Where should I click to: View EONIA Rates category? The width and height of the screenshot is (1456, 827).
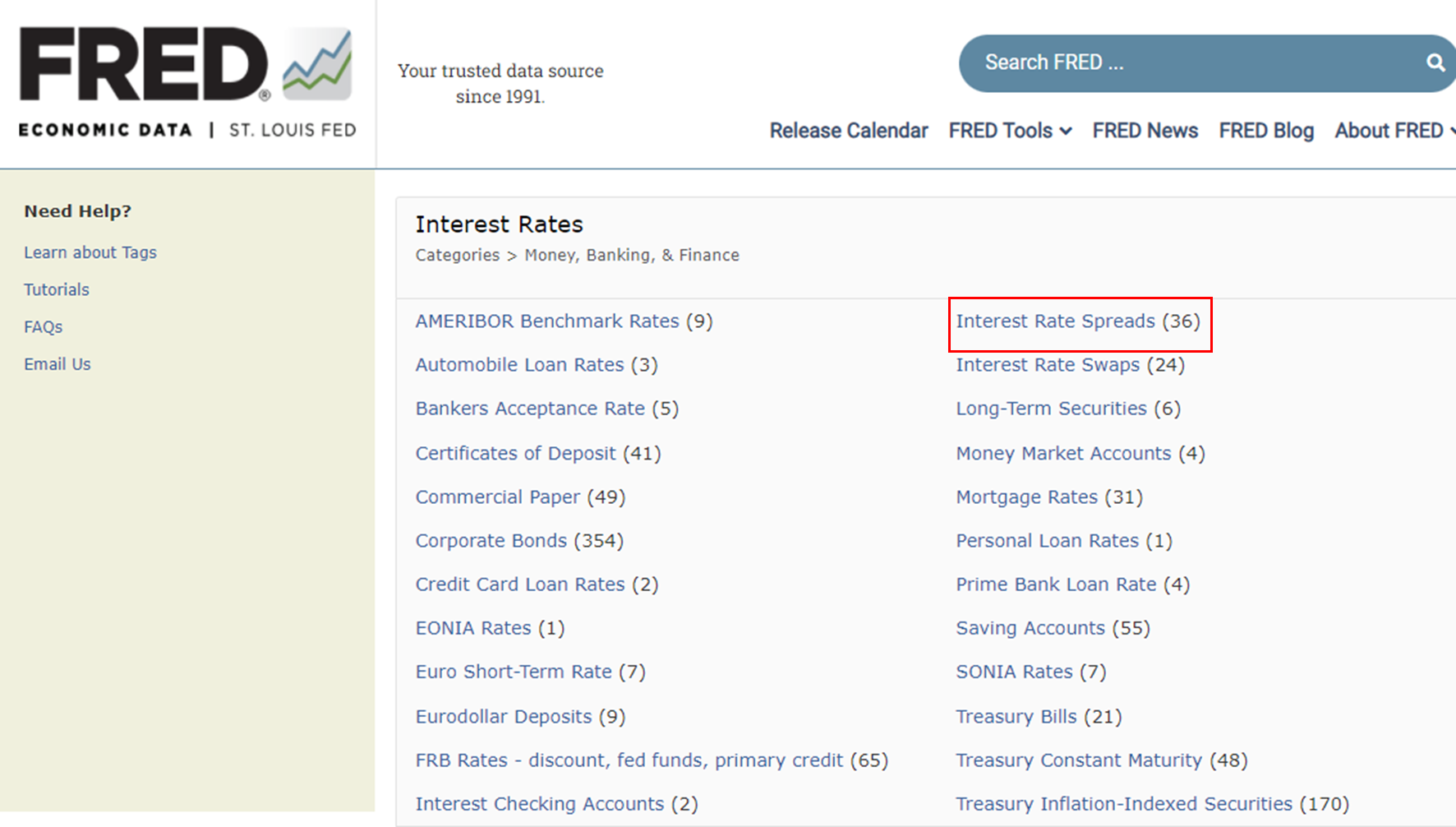(x=473, y=628)
